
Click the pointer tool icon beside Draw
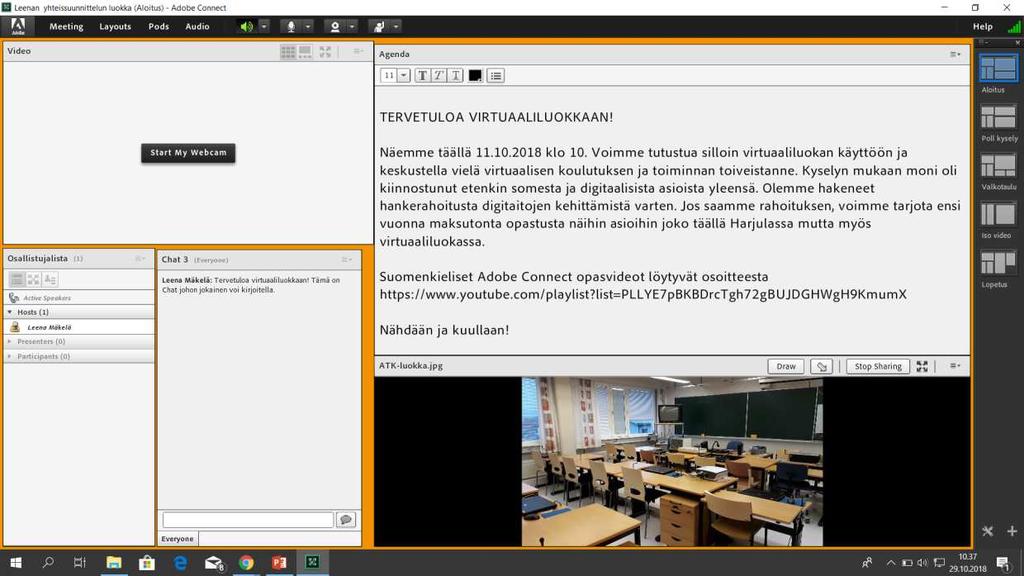(x=822, y=366)
